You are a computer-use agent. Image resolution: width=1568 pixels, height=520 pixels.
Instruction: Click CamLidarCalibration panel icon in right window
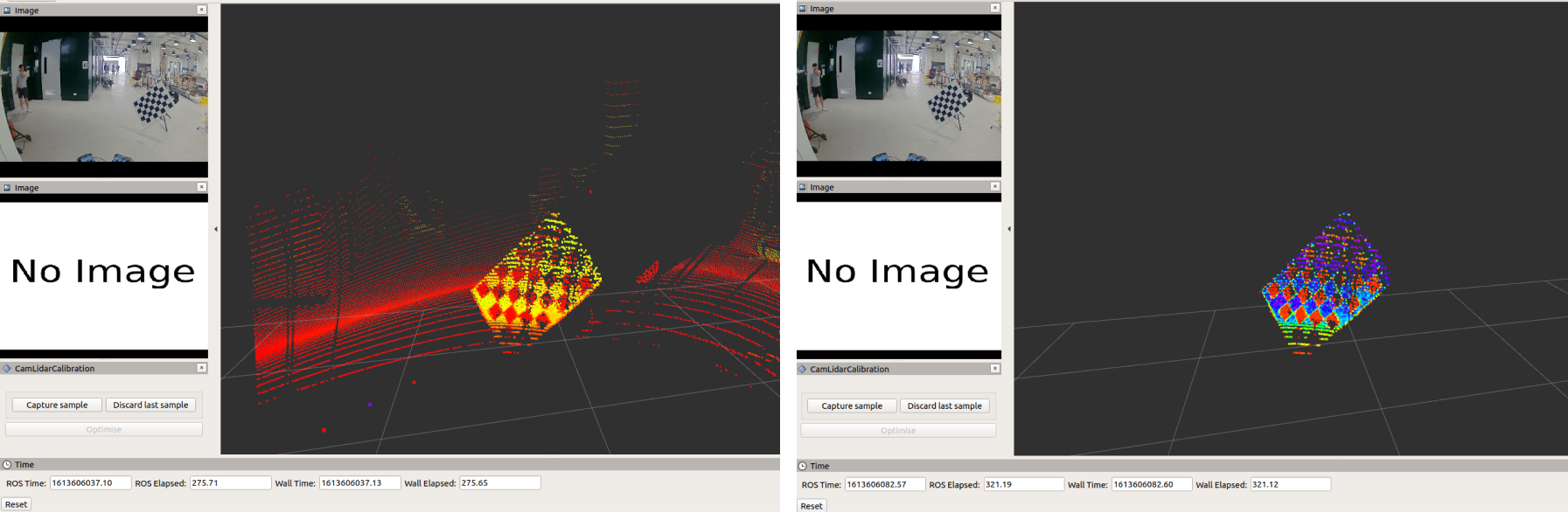coord(802,369)
